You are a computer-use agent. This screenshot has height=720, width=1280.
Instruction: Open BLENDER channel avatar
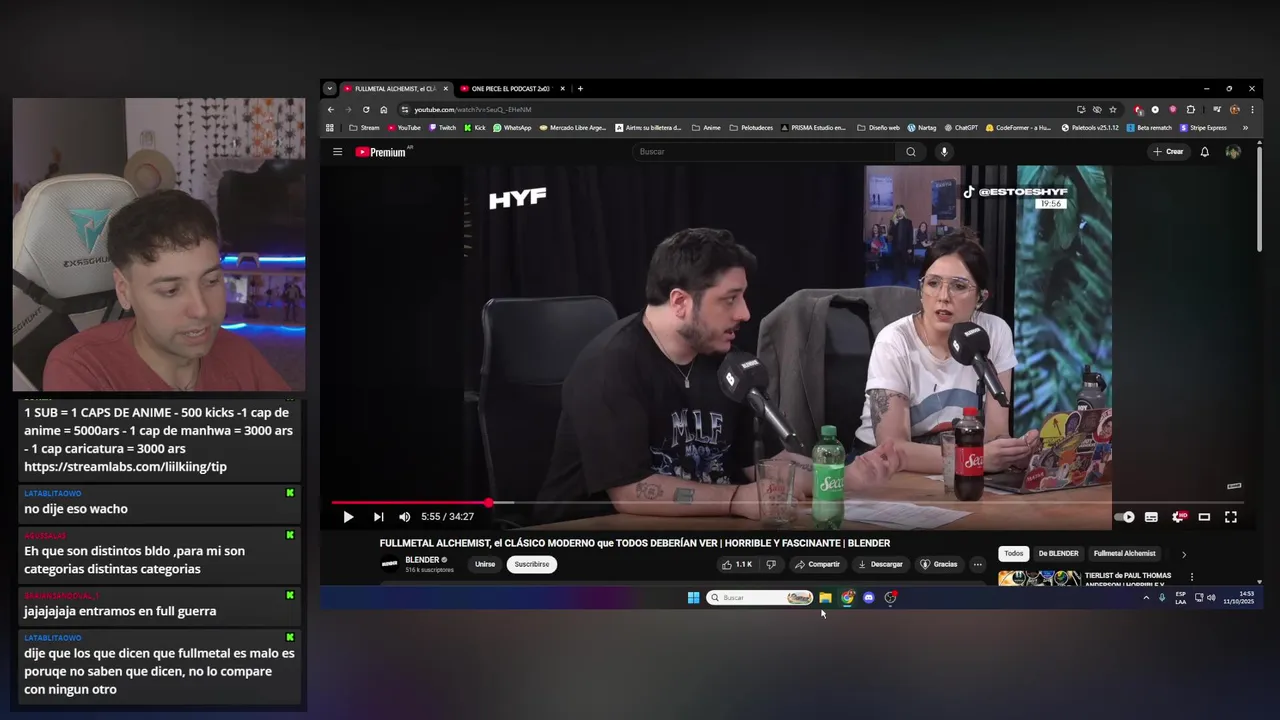click(x=389, y=564)
